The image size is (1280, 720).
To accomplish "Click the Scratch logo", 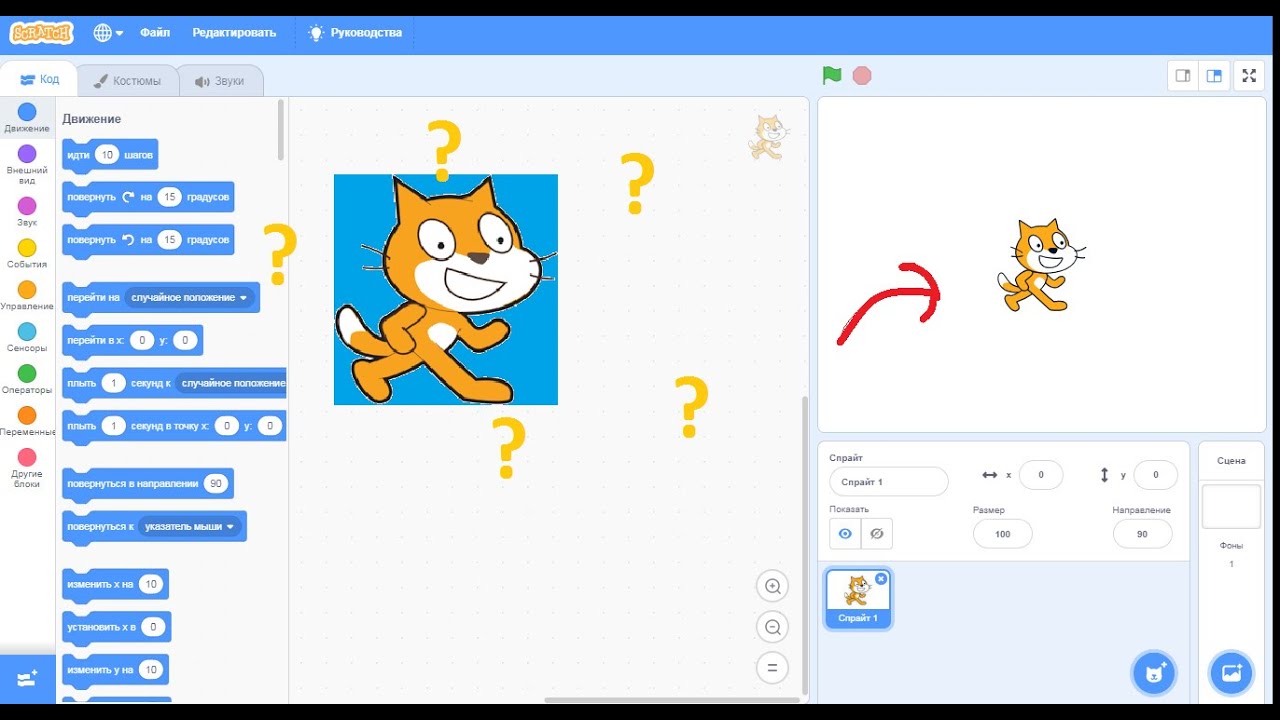I will point(41,33).
